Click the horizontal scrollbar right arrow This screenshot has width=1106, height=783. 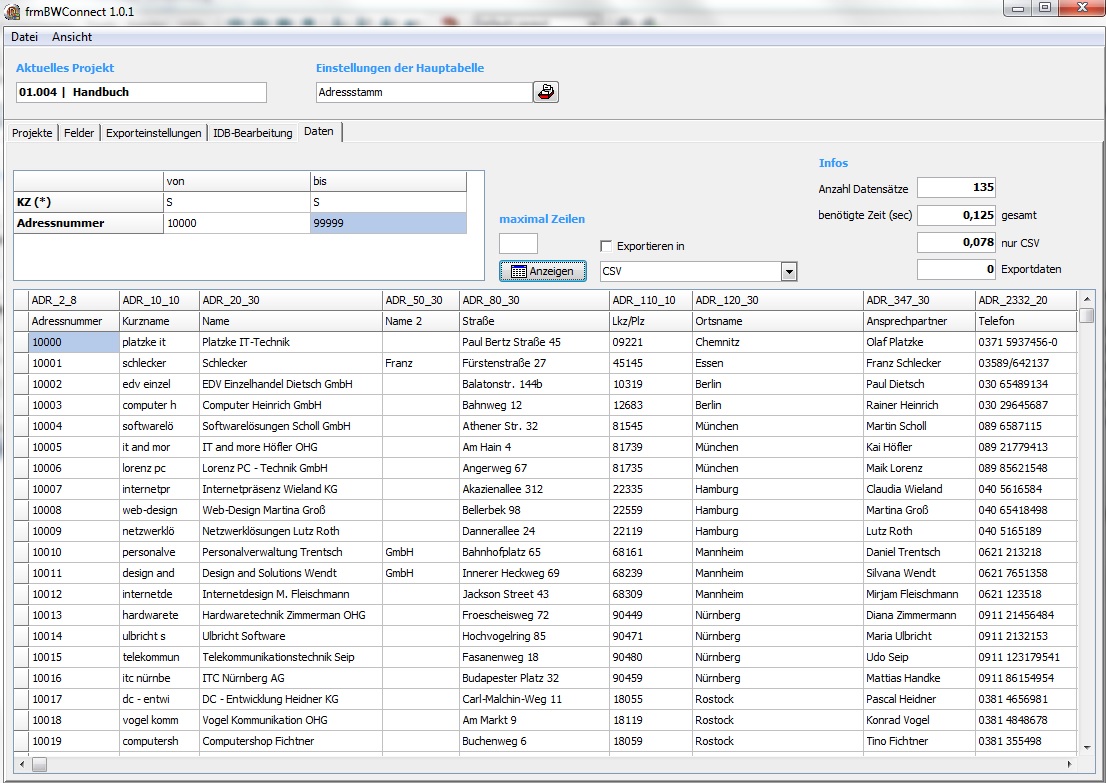(x=1072, y=764)
